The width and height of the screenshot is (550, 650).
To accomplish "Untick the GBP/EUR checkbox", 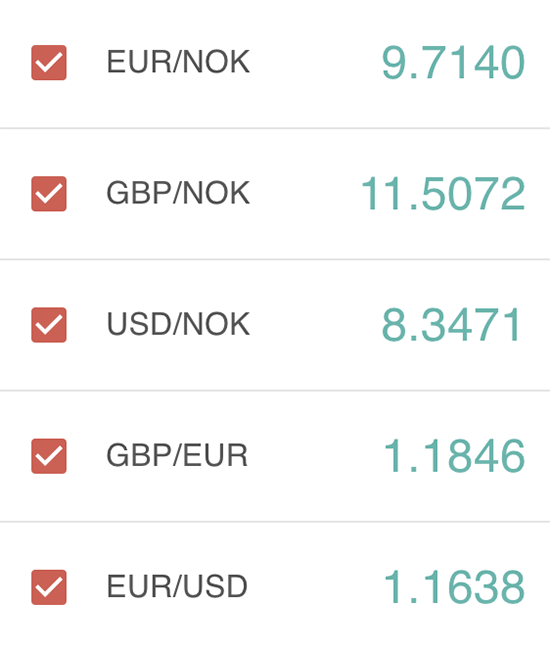I will pyautogui.click(x=49, y=456).
